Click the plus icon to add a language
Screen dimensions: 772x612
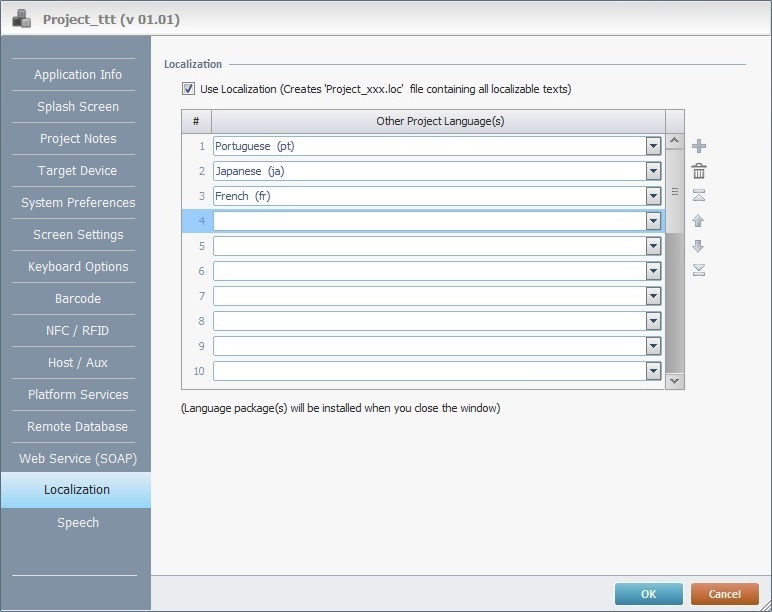699,146
